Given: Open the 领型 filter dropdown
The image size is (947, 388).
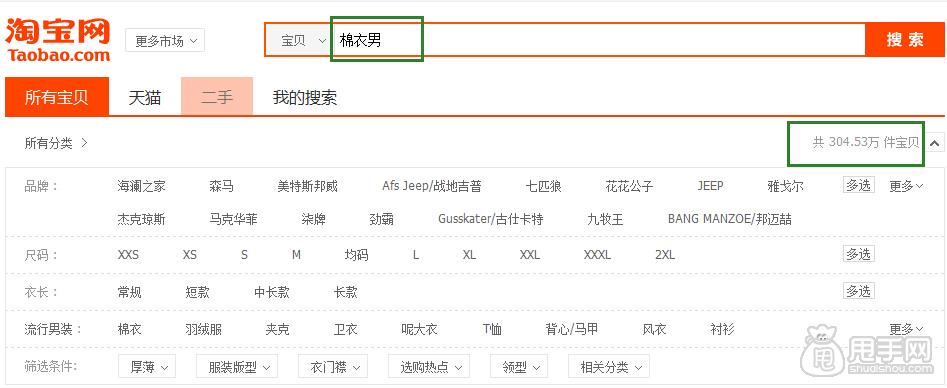Looking at the screenshot, I should click(519, 366).
